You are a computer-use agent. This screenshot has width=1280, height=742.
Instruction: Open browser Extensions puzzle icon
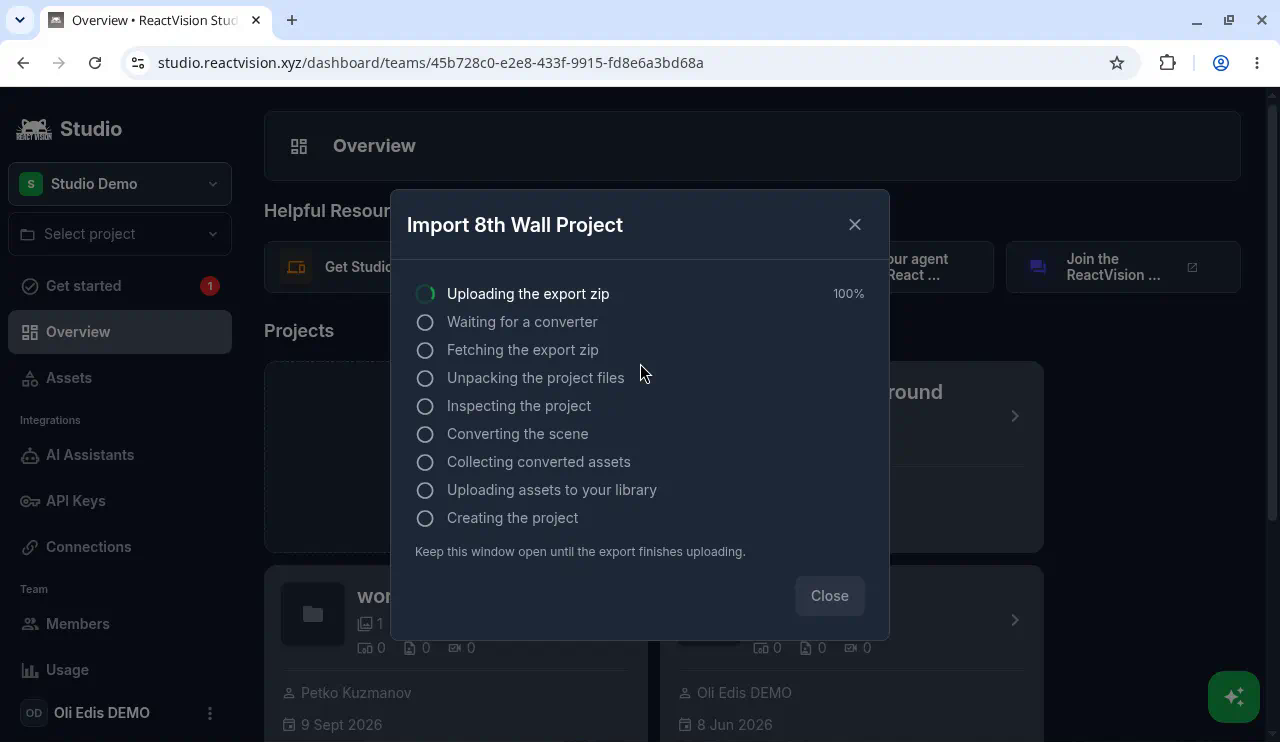(x=1167, y=63)
